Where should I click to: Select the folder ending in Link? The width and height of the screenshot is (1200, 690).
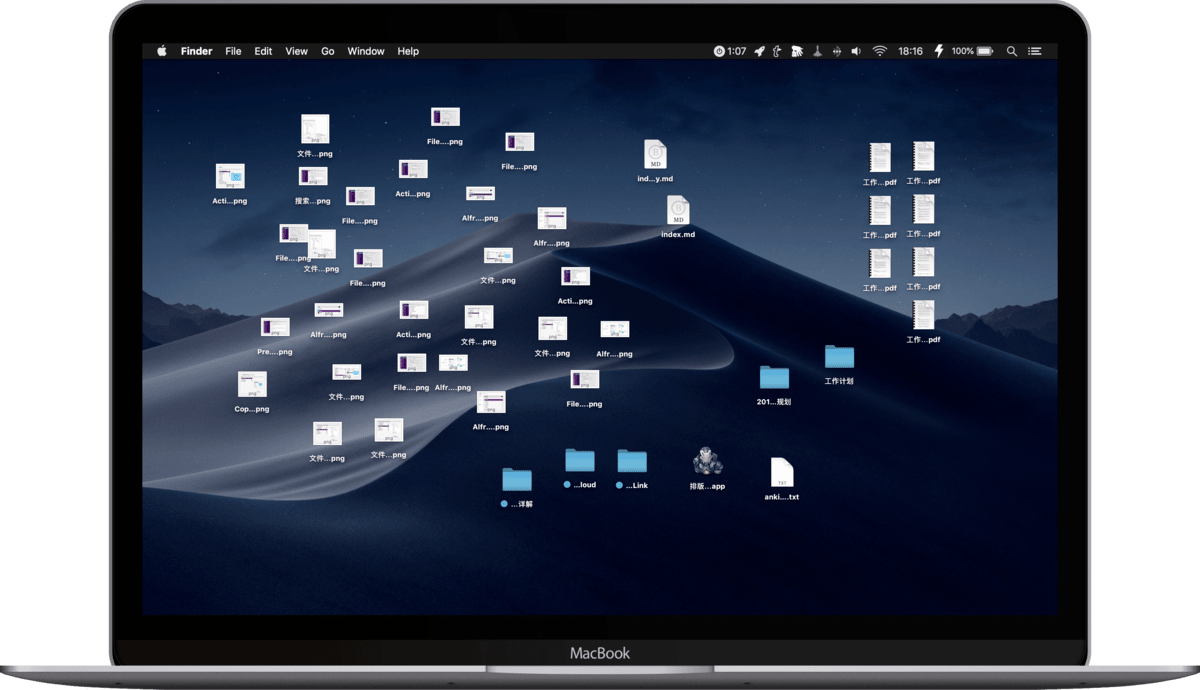(x=632, y=461)
